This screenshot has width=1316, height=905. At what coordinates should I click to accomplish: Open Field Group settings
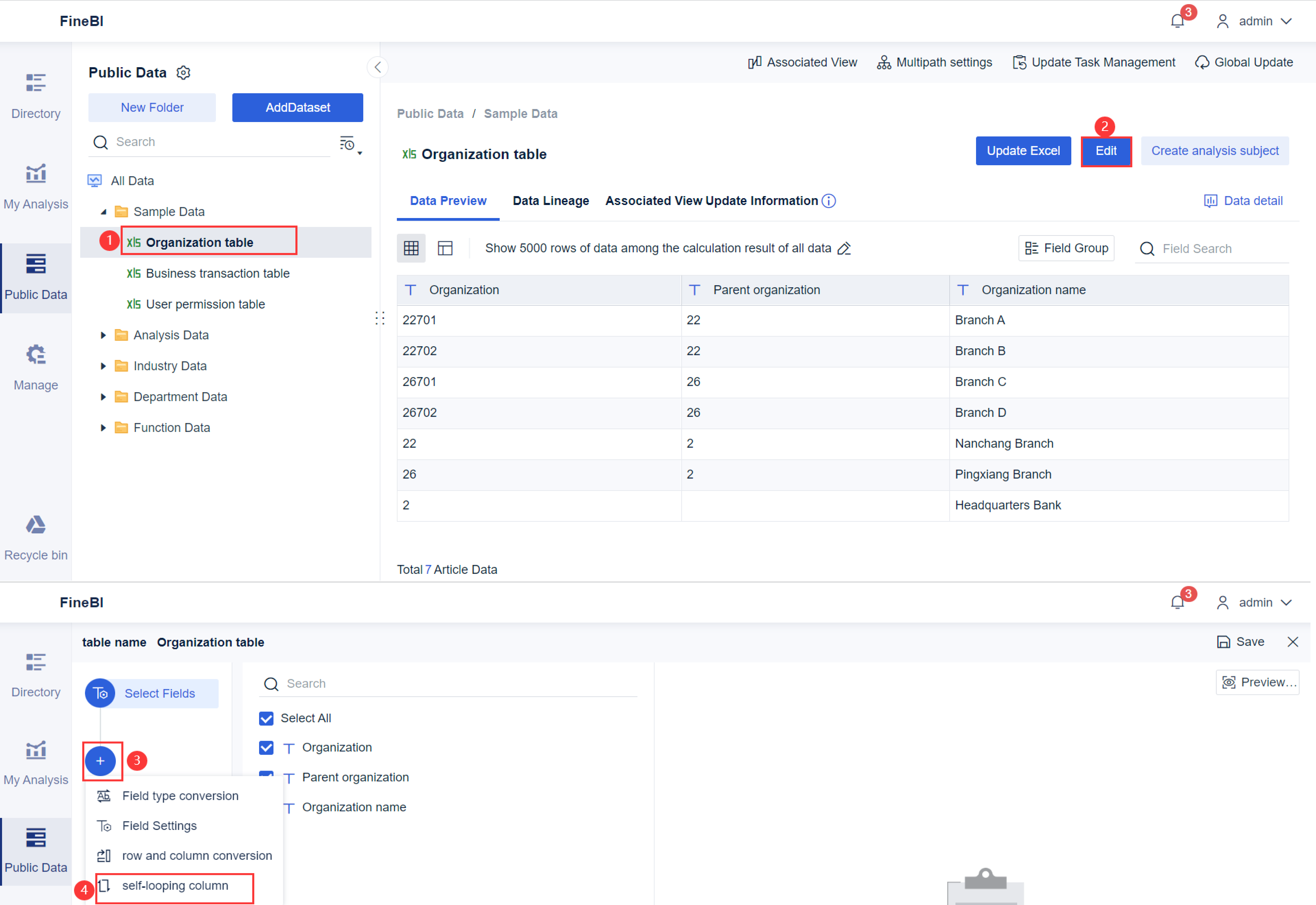pyautogui.click(x=1066, y=248)
